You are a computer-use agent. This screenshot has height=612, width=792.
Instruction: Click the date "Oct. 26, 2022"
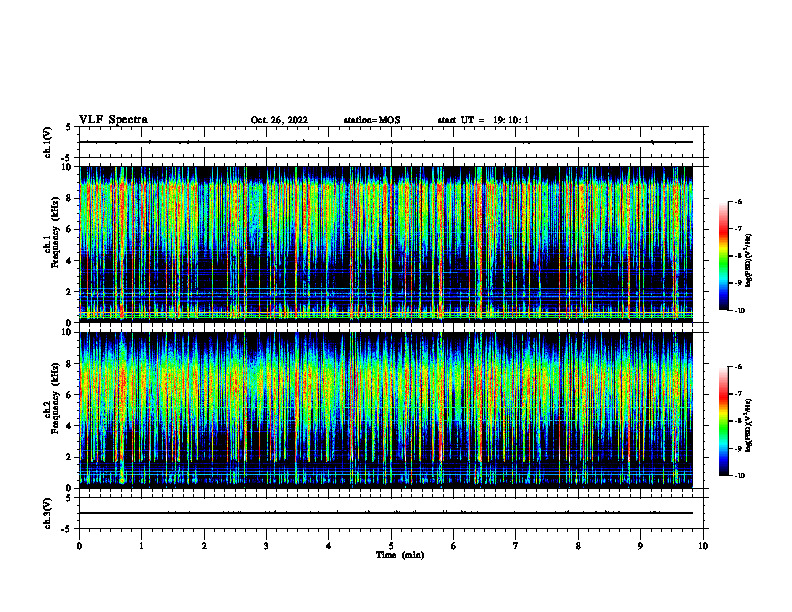point(279,120)
